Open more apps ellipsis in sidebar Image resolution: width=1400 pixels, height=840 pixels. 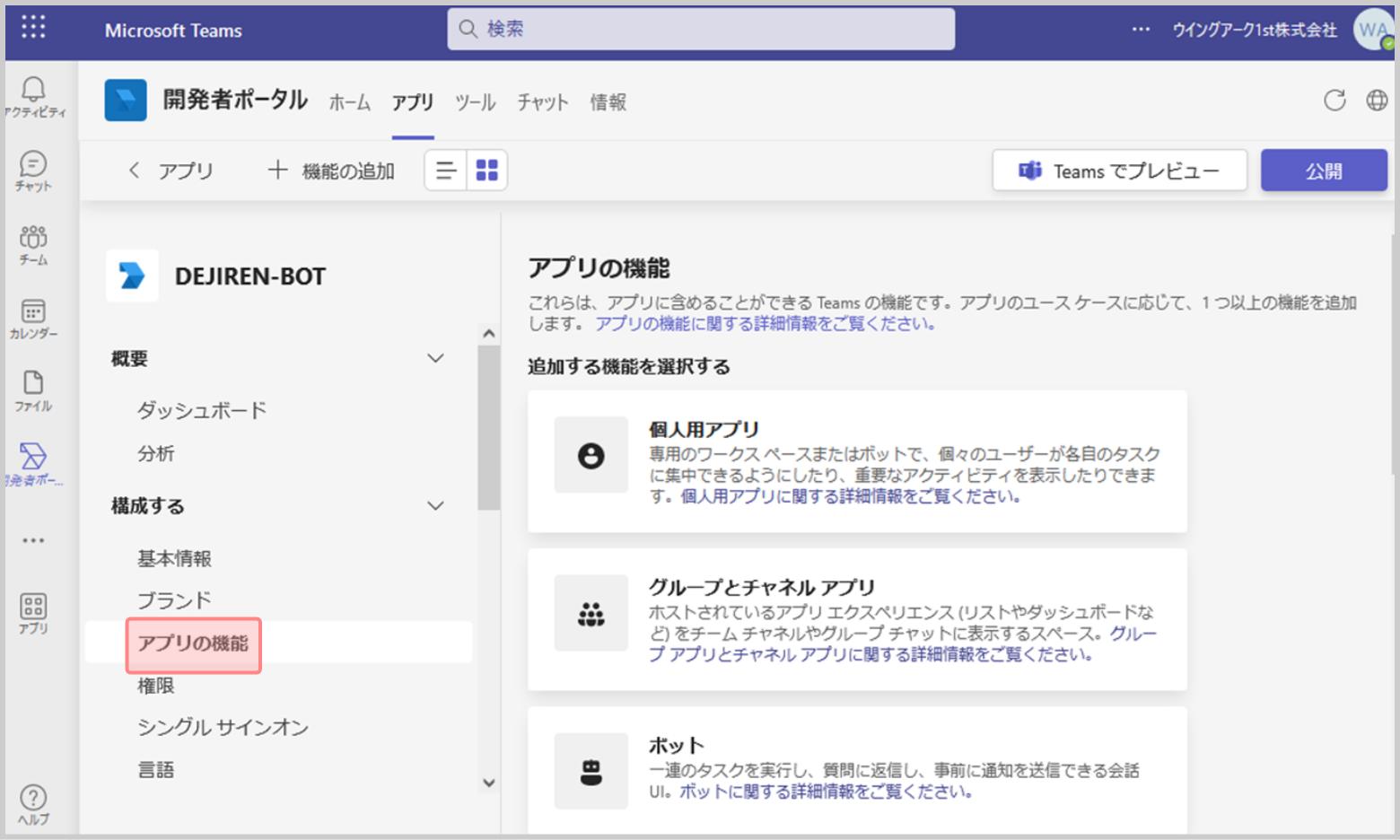pos(33,540)
